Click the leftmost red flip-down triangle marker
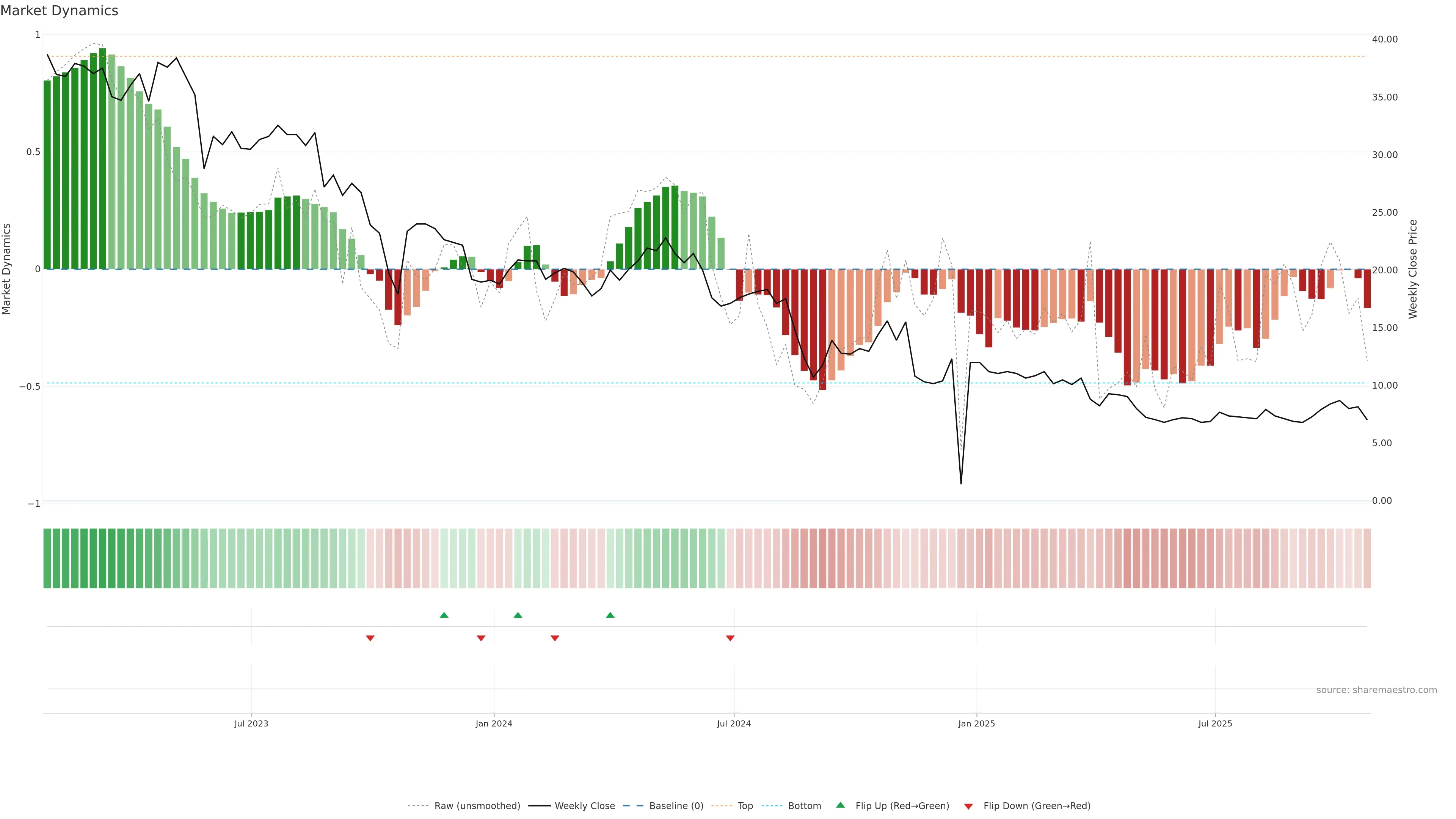Viewport: 1456px width, 819px height. (370, 638)
